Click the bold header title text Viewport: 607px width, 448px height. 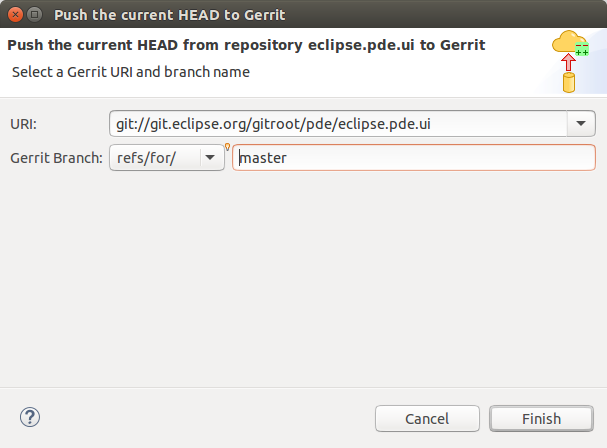pos(246,45)
